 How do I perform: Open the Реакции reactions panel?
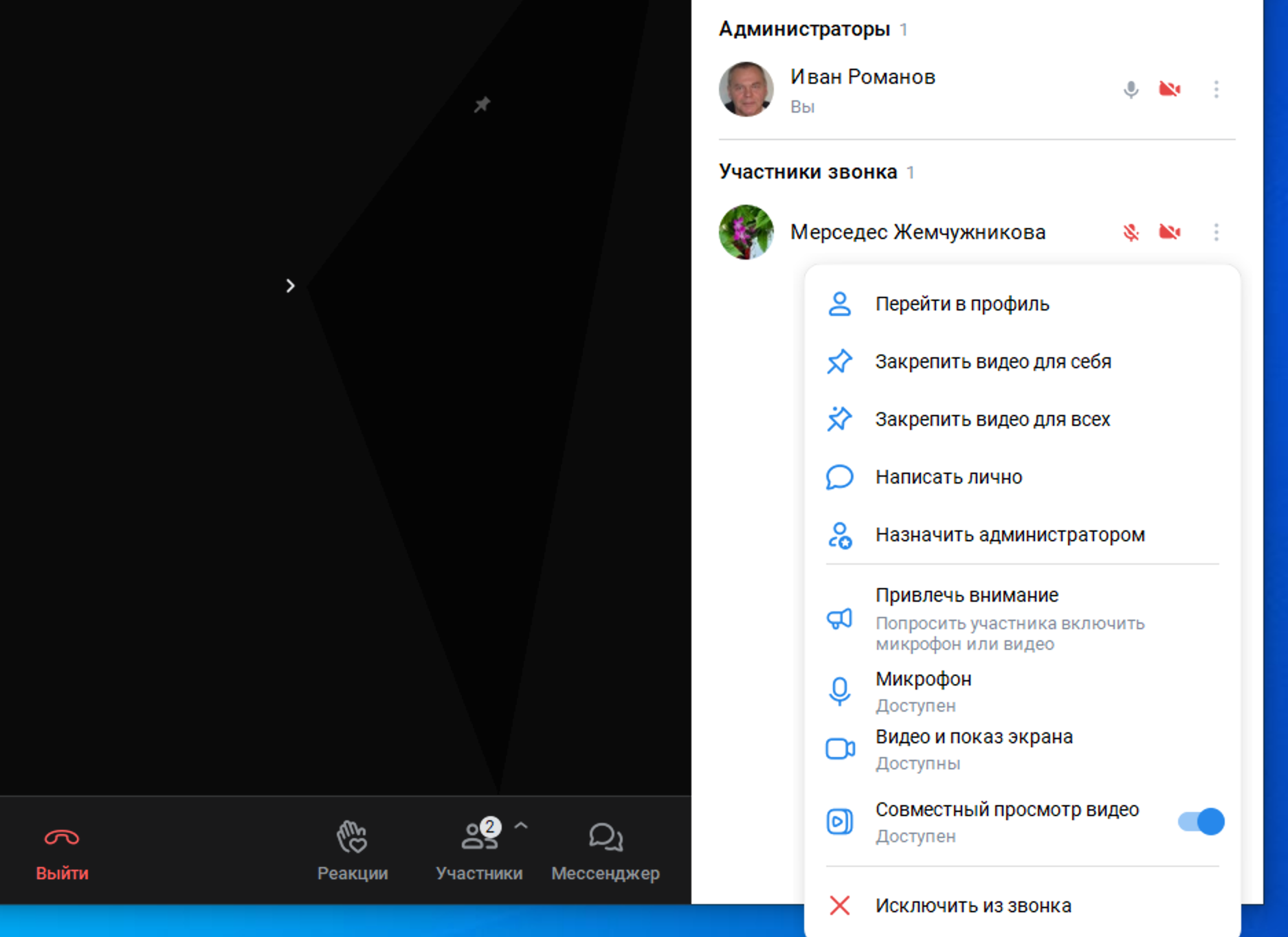pos(352,852)
